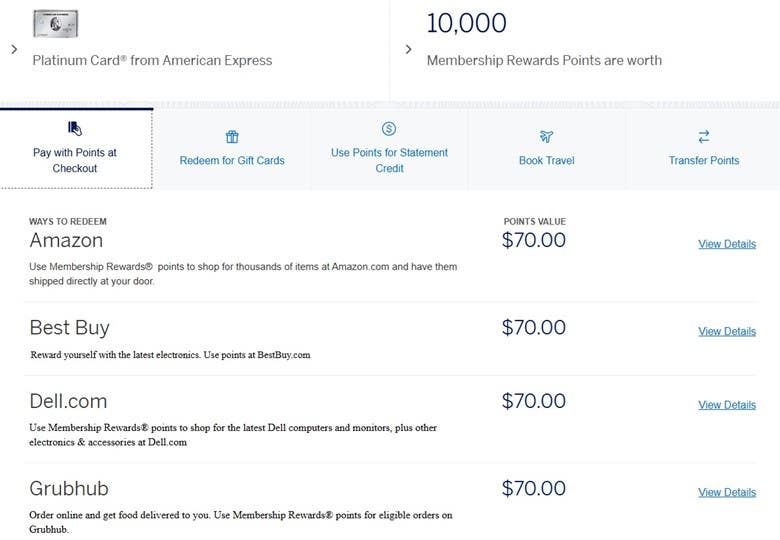
Task: Go to the Book Travel tab
Action: pos(546,160)
